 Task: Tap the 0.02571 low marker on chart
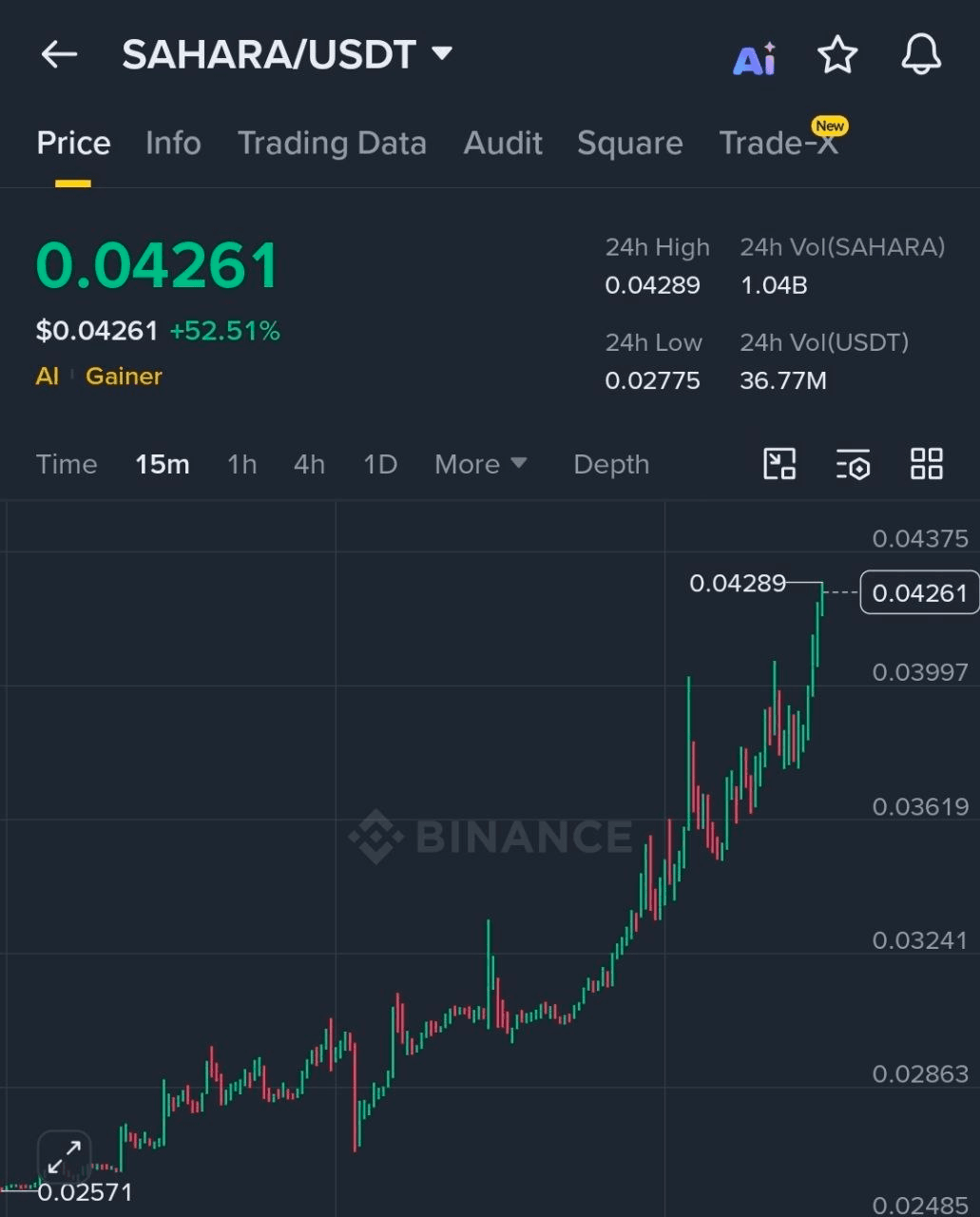click(86, 1192)
